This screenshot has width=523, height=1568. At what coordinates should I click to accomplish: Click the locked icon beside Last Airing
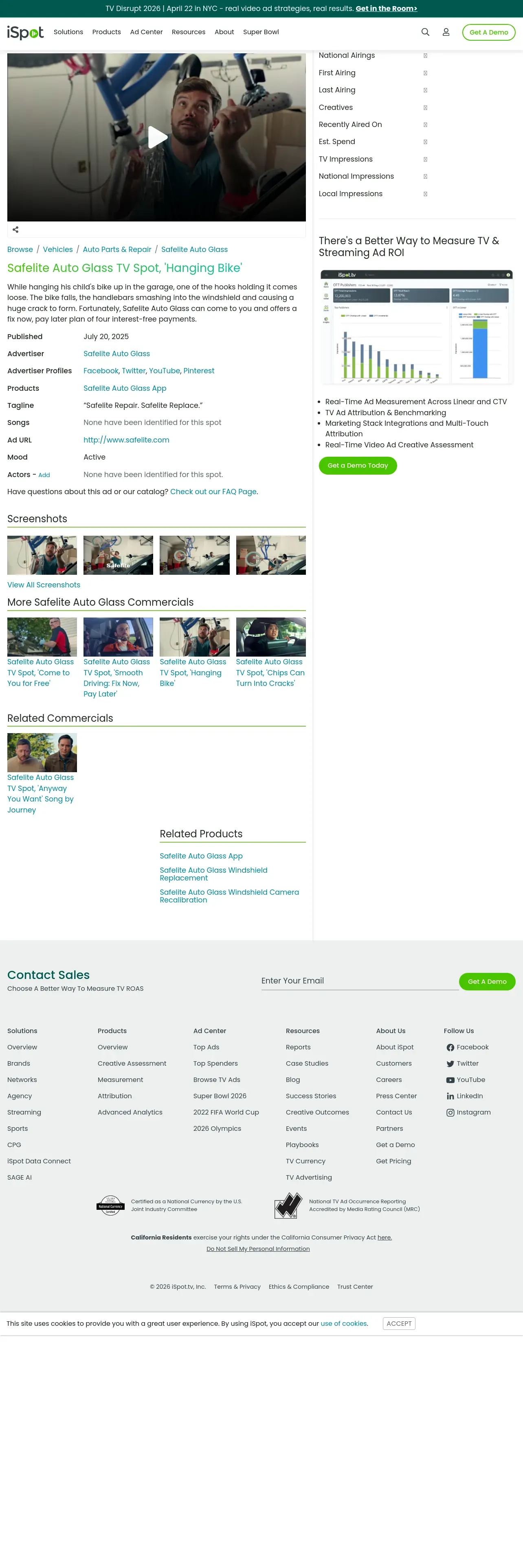click(x=425, y=90)
